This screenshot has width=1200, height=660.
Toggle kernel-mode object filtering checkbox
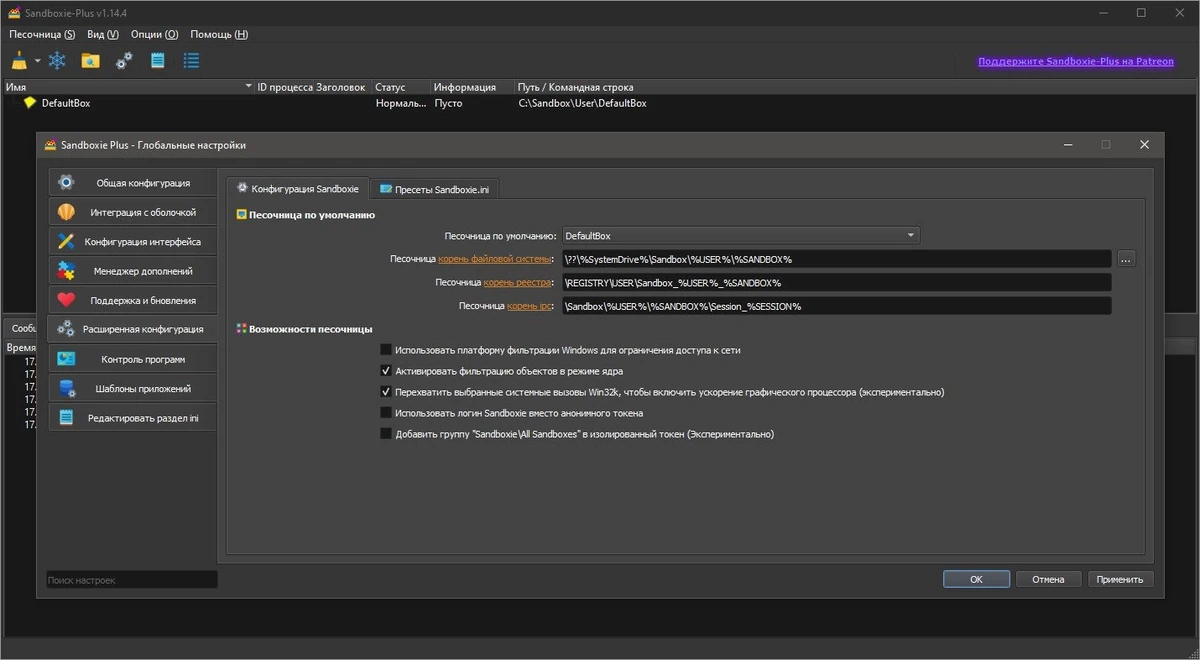386,371
